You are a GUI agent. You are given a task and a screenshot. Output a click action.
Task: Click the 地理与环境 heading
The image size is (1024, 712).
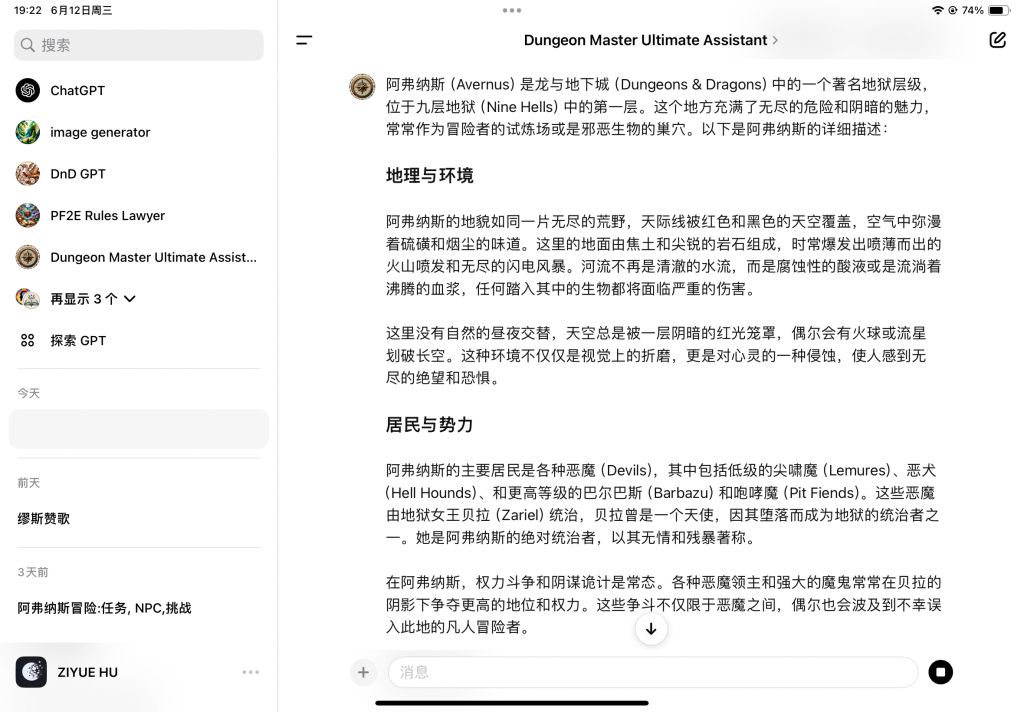point(430,176)
